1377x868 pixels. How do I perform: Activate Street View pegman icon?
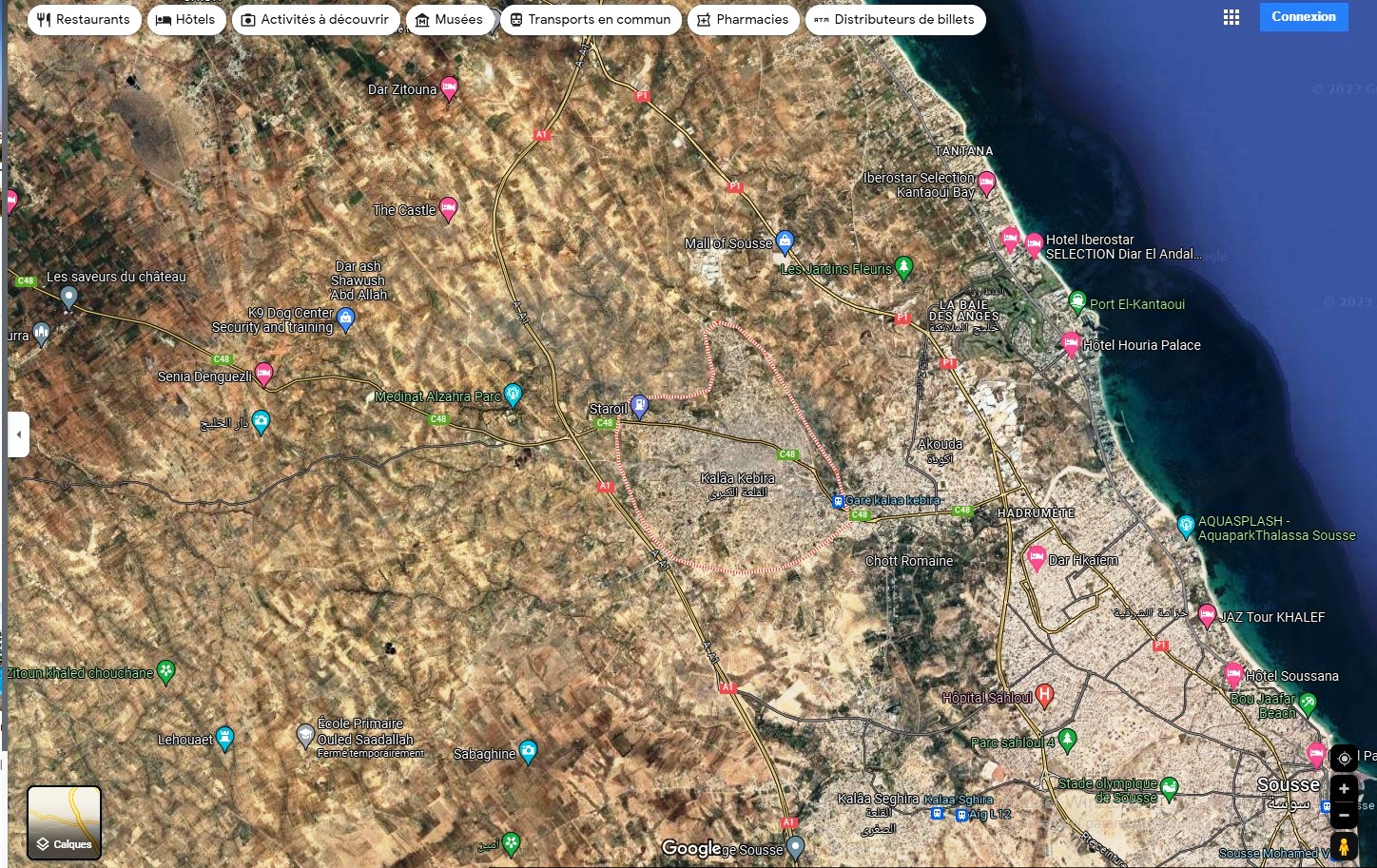click(x=1344, y=845)
